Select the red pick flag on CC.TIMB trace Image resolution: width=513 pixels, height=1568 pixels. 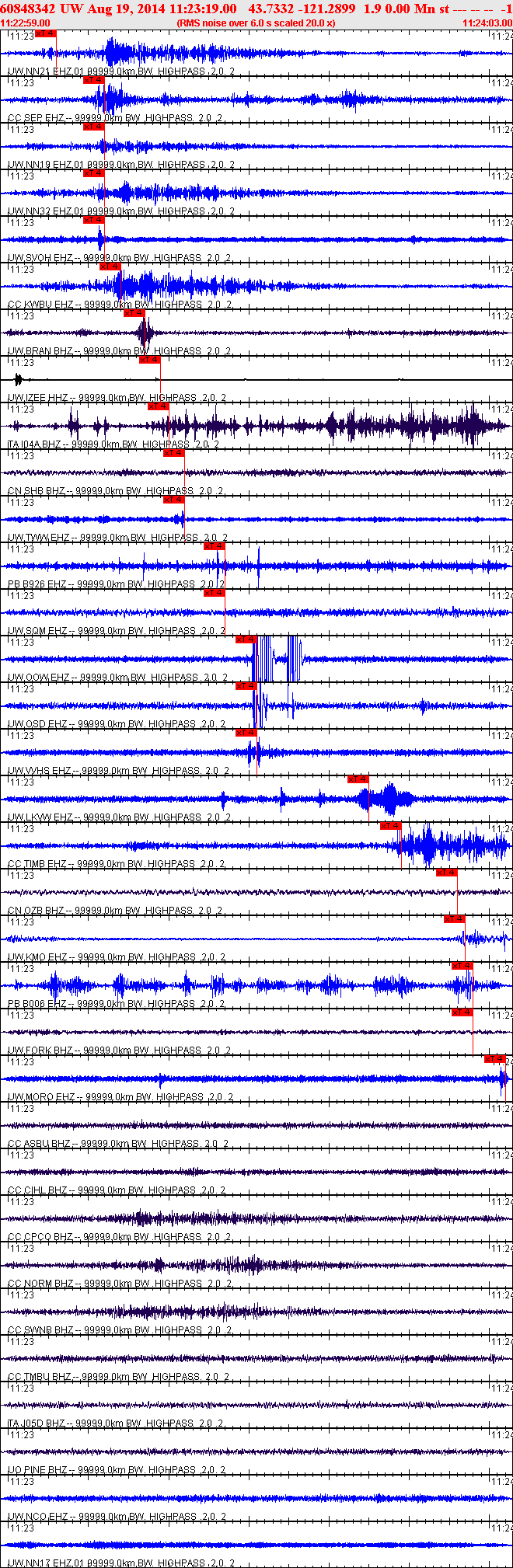tap(391, 826)
